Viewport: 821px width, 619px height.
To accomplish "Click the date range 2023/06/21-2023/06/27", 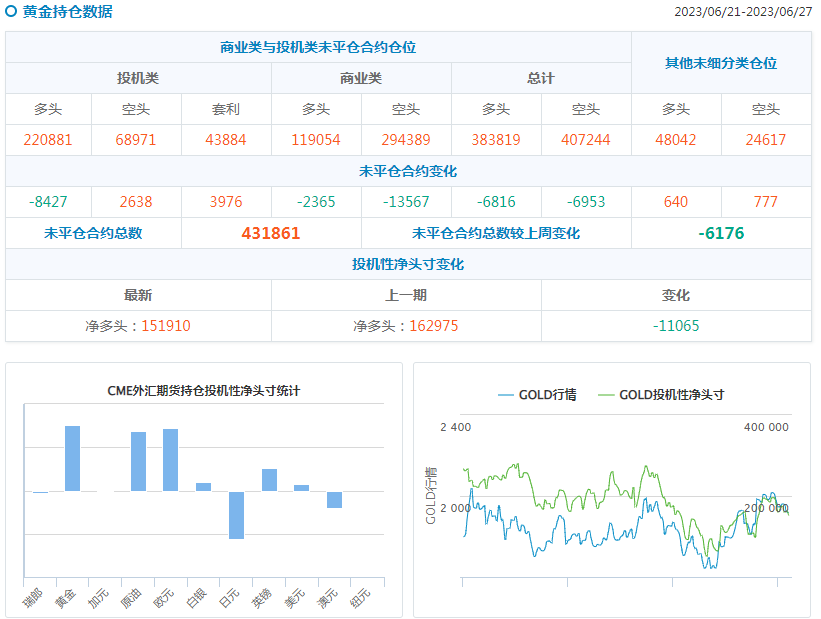I will point(743,12).
